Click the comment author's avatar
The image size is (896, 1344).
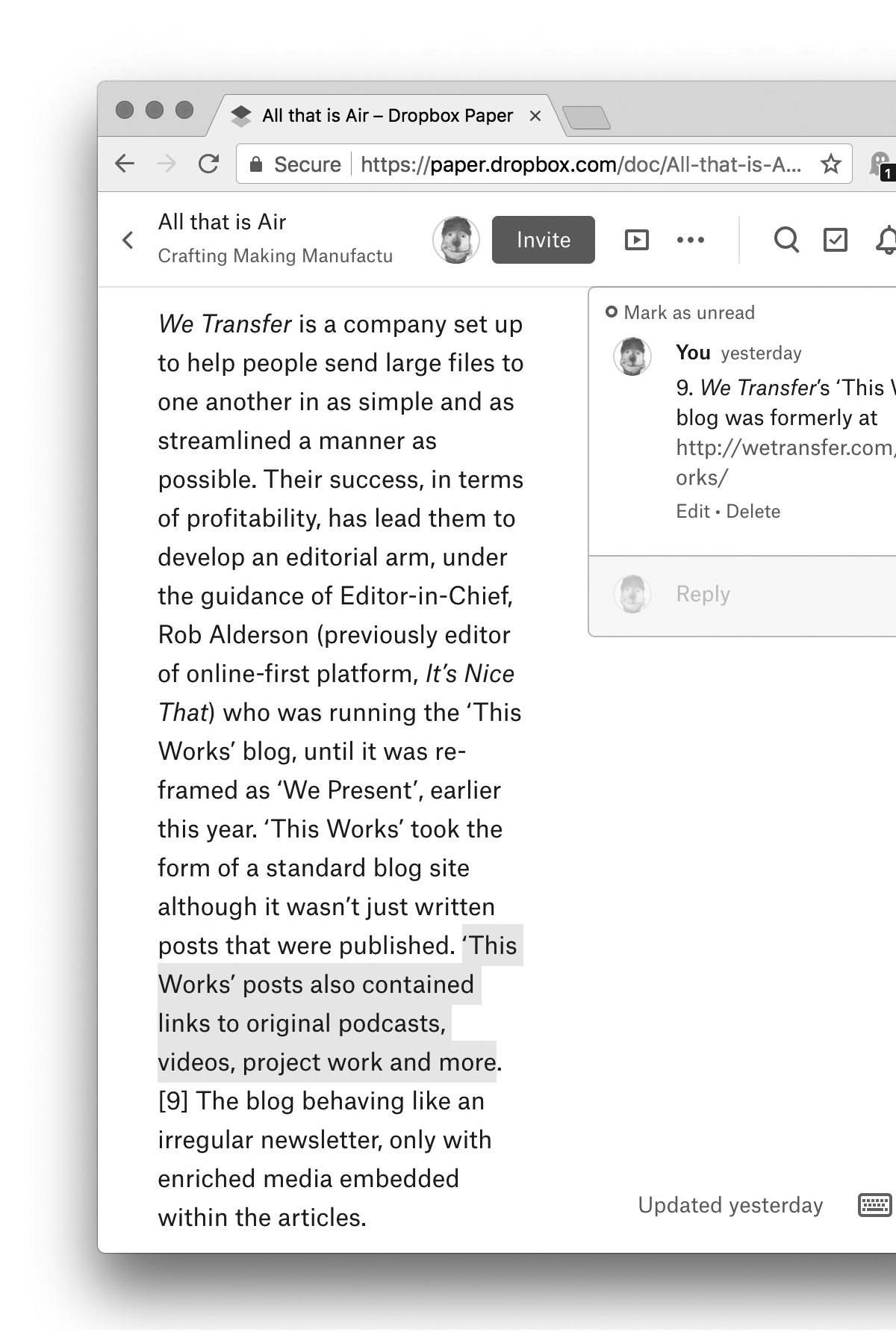tap(632, 356)
